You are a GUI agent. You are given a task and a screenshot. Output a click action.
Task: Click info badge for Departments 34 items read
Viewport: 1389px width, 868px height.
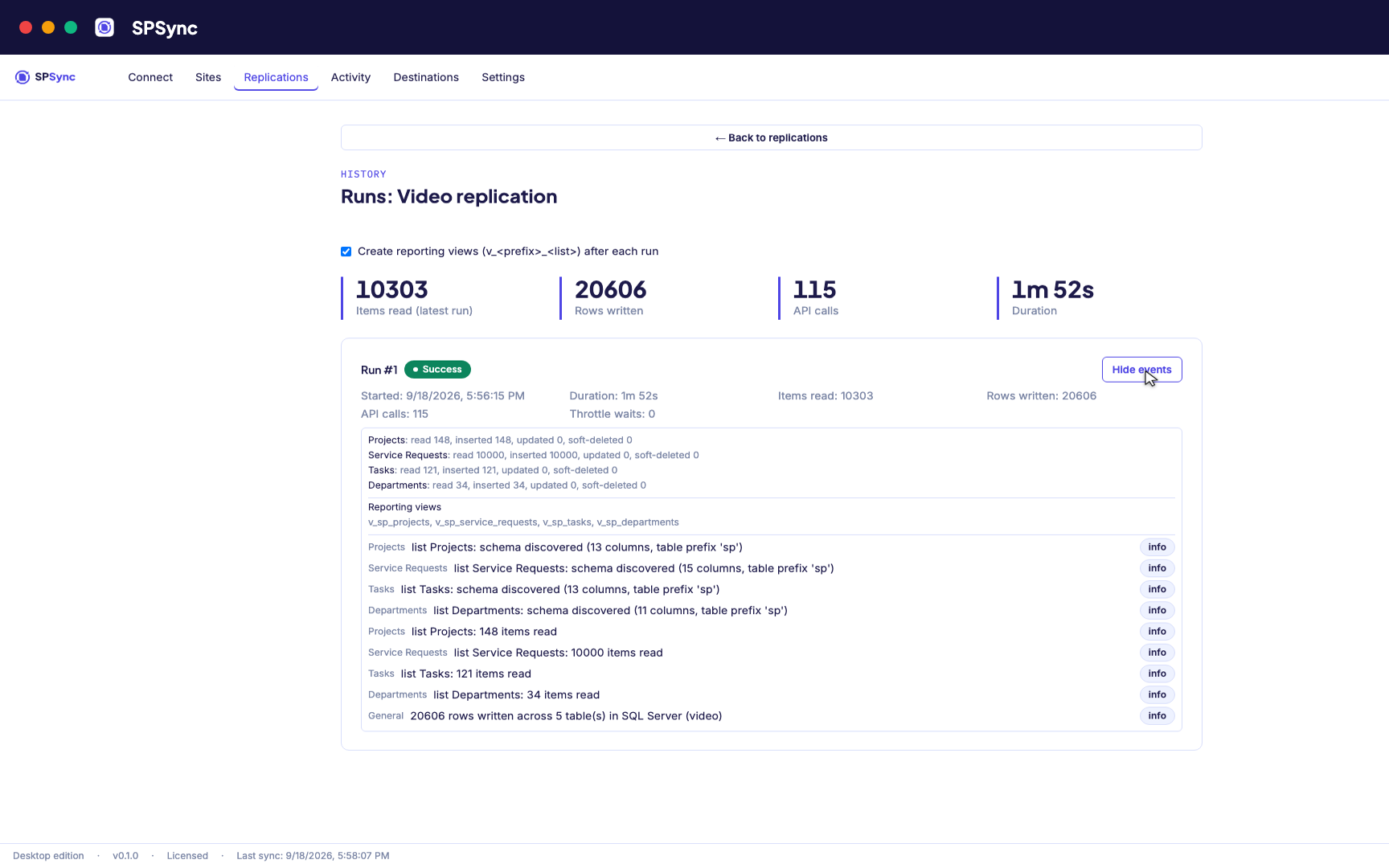click(1157, 695)
